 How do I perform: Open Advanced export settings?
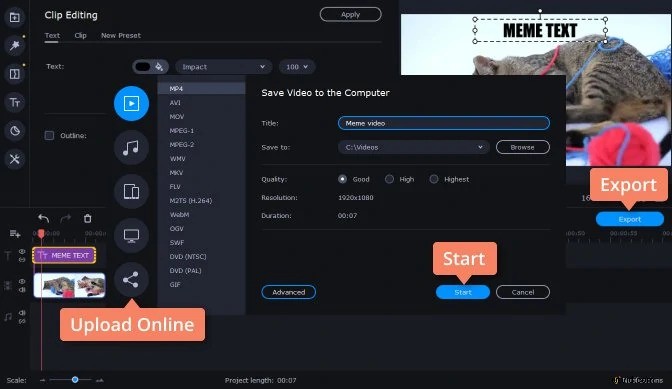point(288,292)
